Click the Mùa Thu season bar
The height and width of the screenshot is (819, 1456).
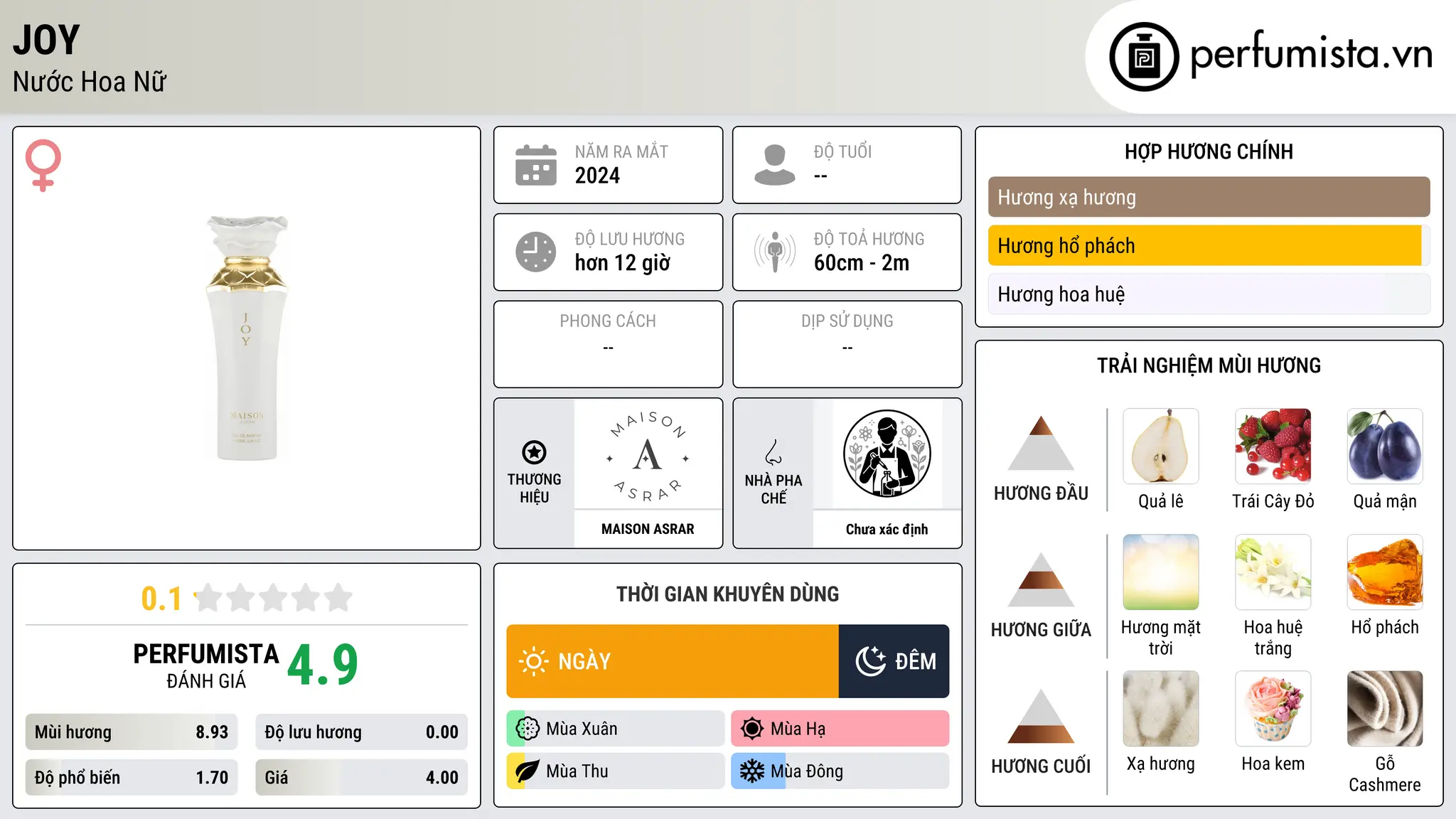[616, 771]
